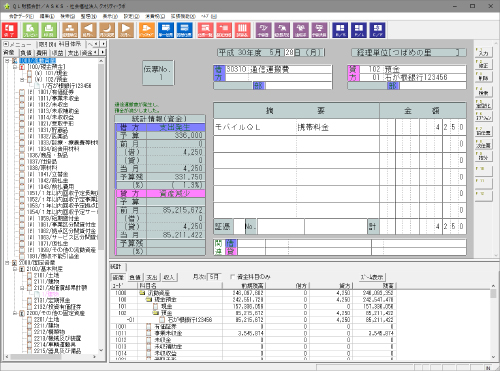Open the ヘルプ menu
This screenshot has height=371, width=500.
209,16
